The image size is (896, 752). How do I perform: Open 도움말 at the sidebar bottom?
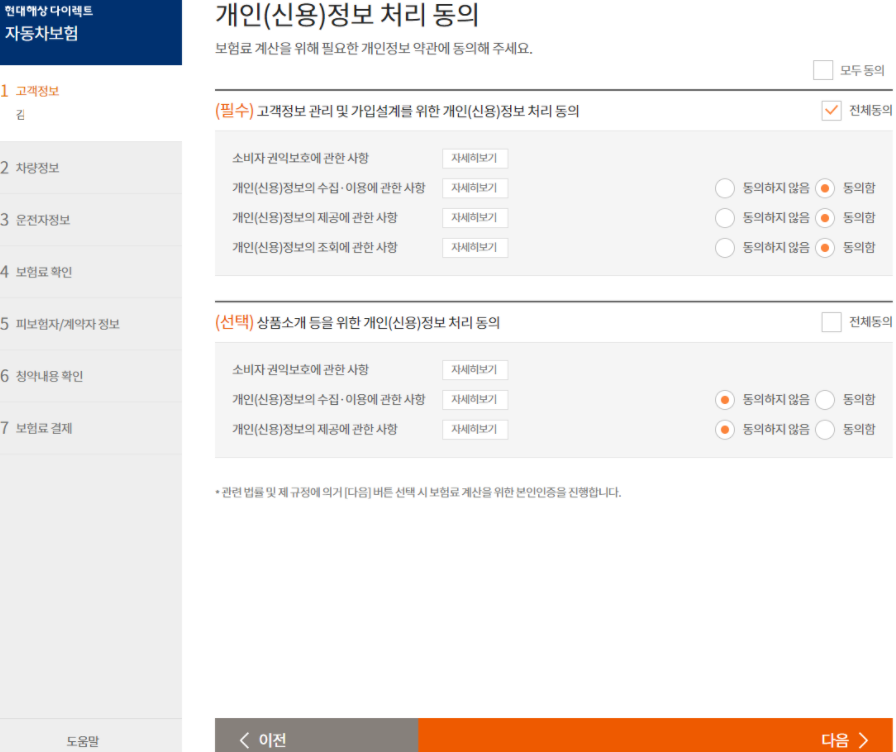[83, 741]
